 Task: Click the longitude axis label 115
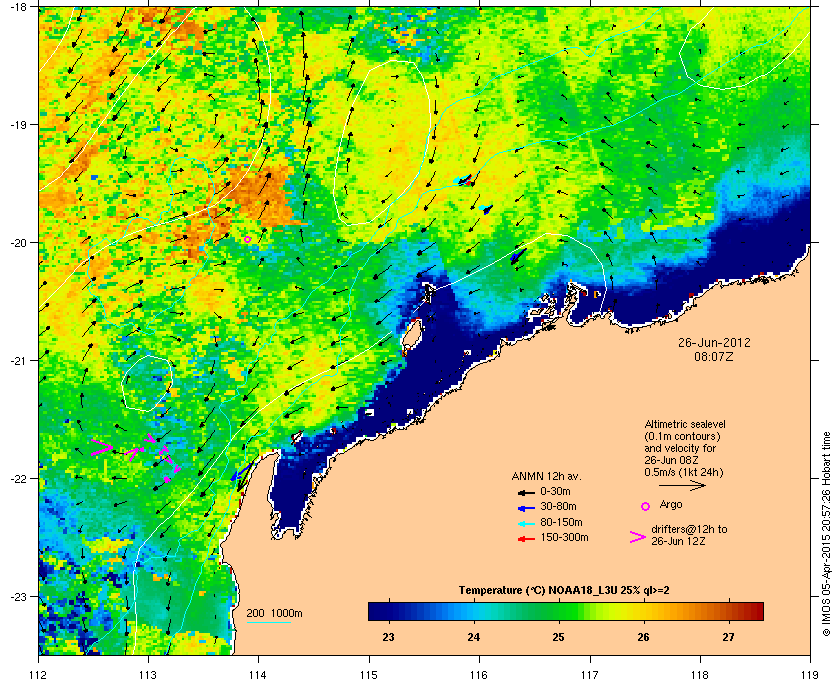click(369, 673)
